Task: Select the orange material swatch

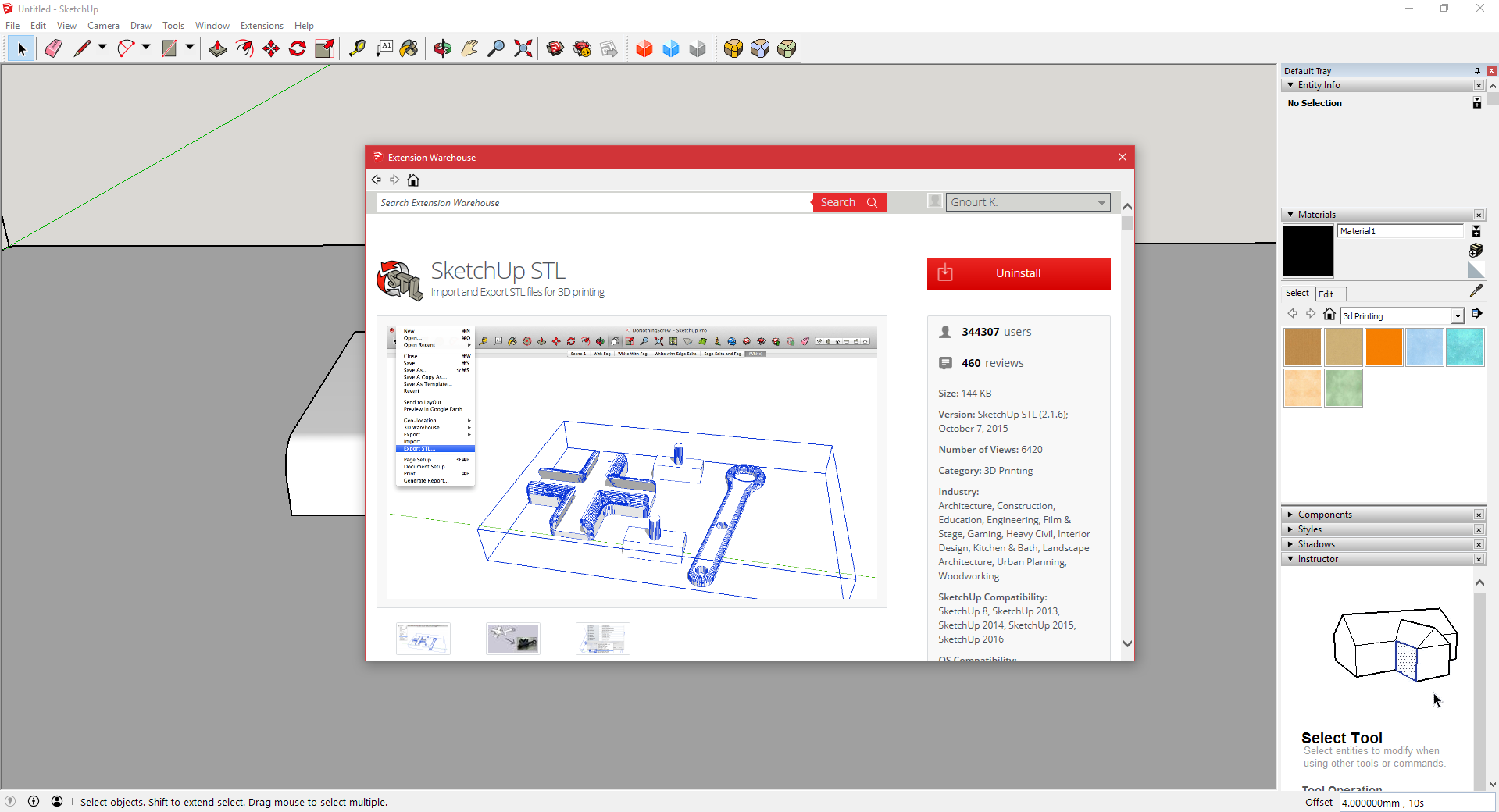Action: coord(1384,347)
